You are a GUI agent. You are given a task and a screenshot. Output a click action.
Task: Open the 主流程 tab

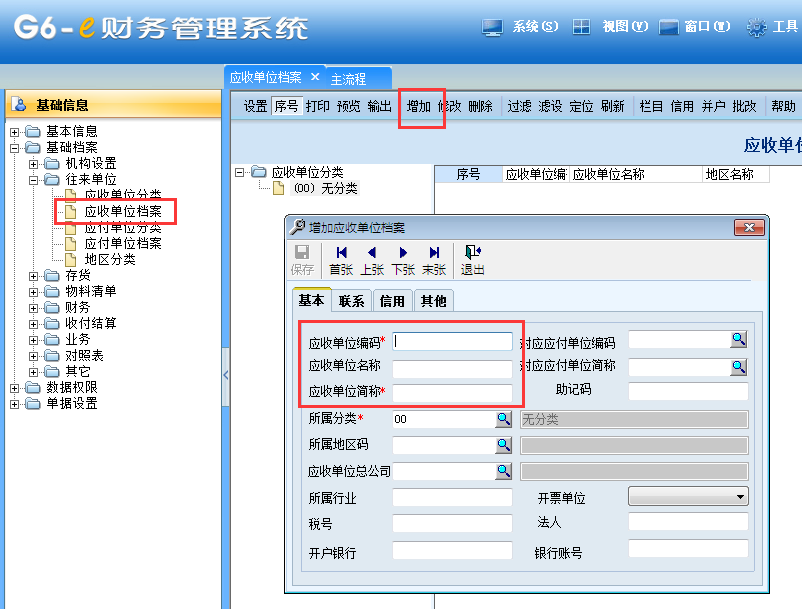[x=348, y=78]
